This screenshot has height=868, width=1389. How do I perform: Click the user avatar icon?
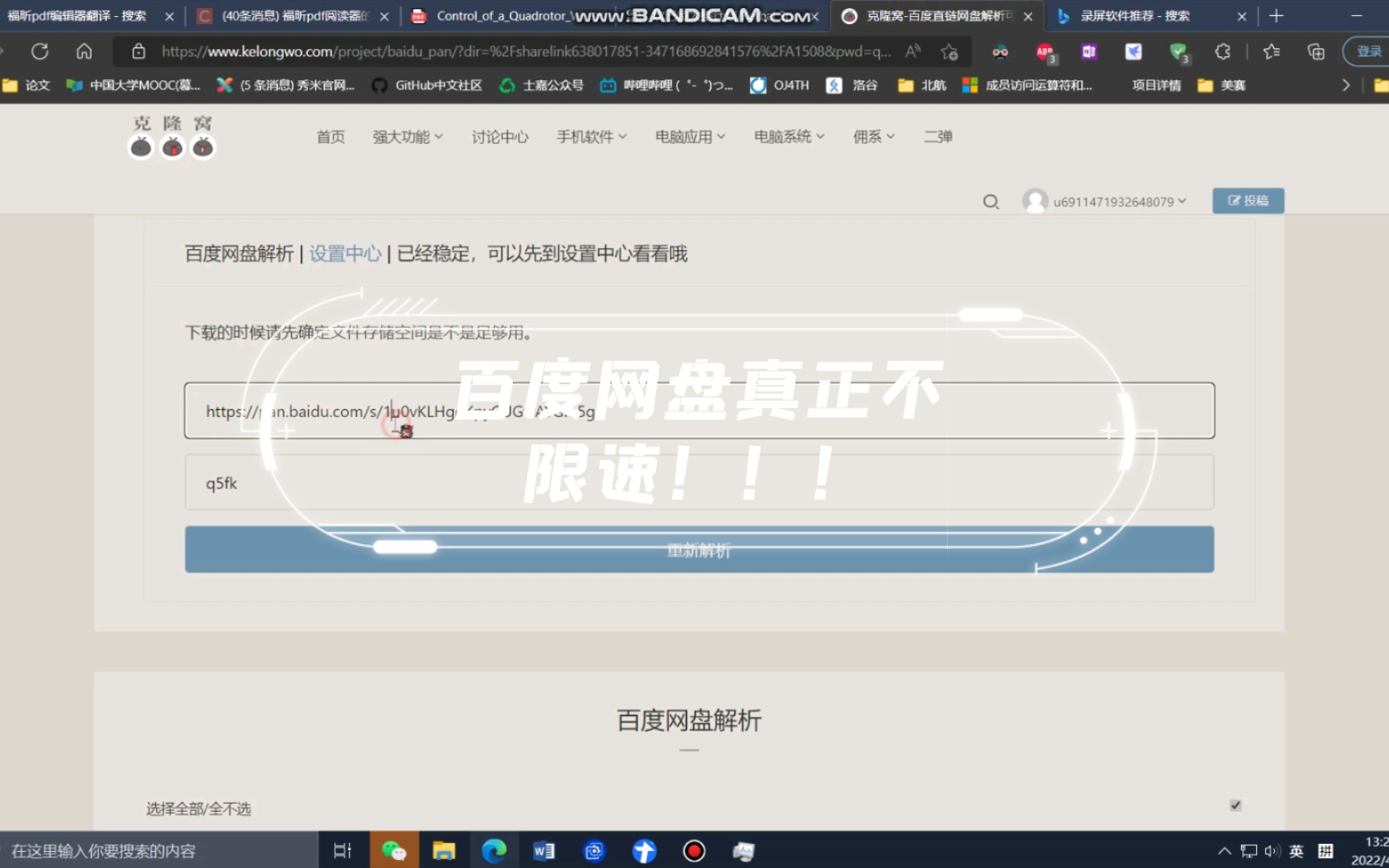point(1035,201)
